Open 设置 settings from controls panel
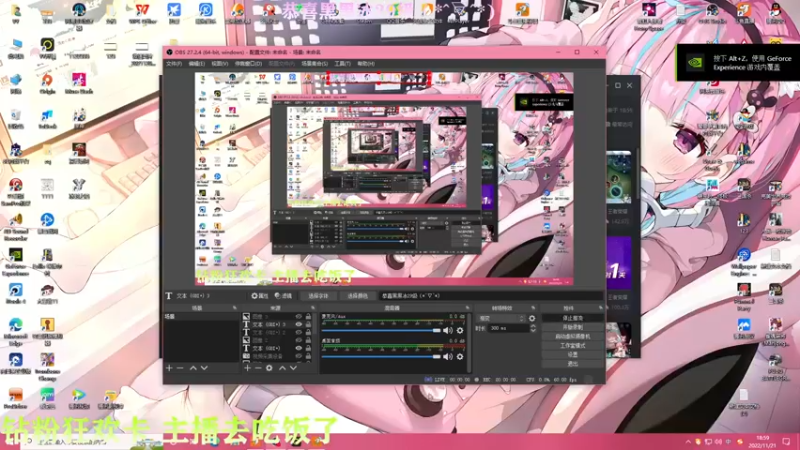 tap(572, 355)
